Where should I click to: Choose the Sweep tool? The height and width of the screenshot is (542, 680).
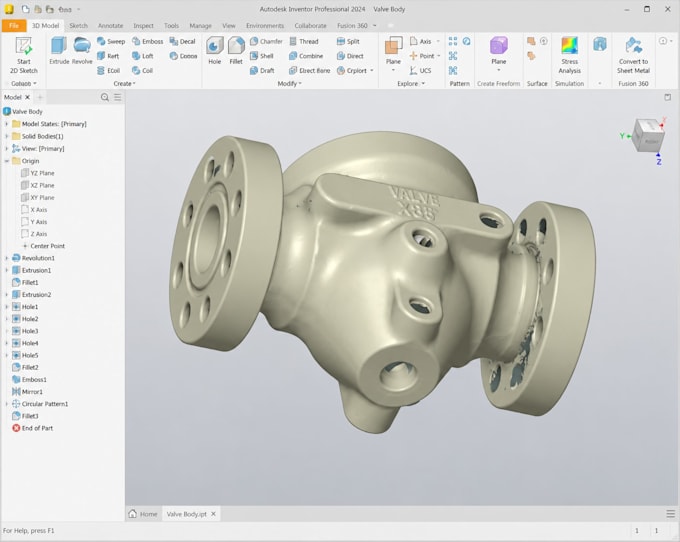111,41
